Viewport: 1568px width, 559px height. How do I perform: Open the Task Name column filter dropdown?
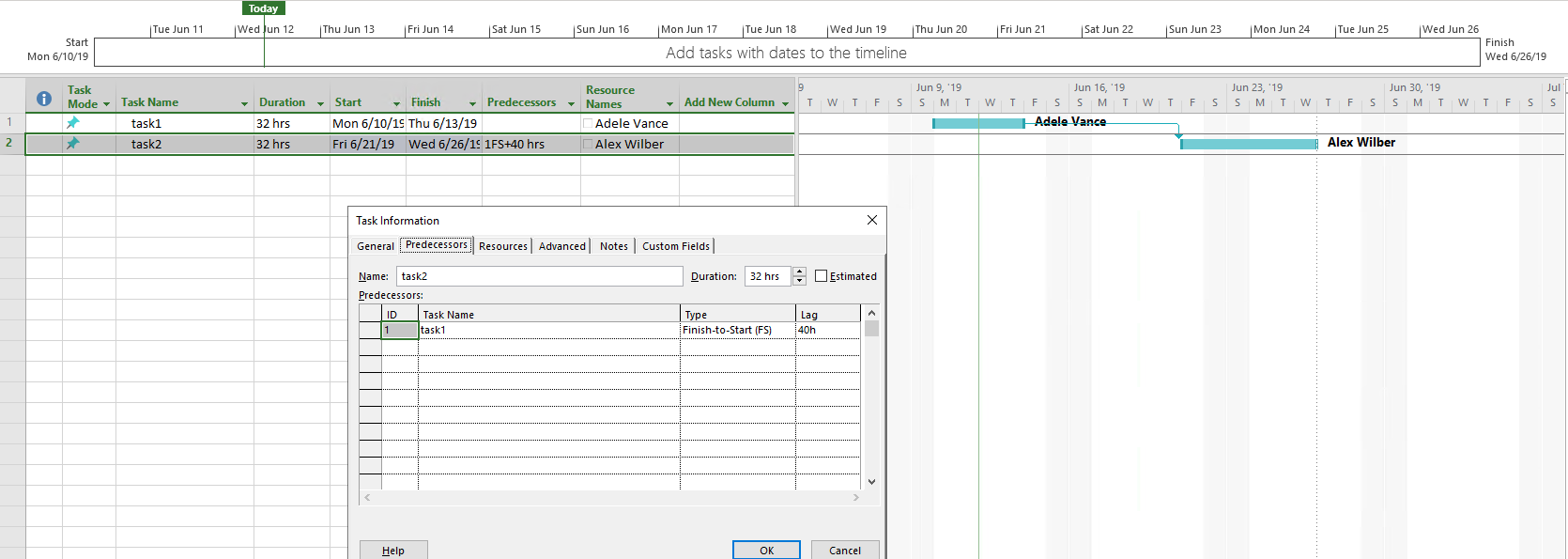tap(244, 103)
